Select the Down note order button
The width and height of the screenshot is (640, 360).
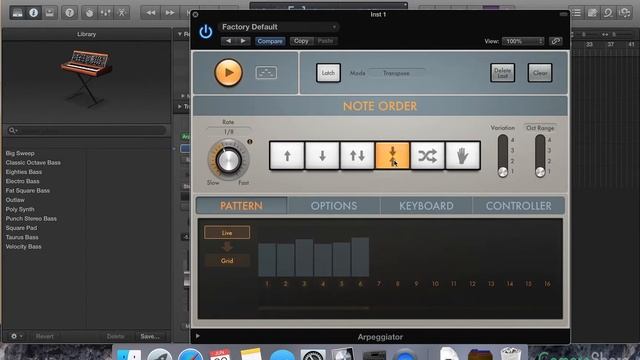[x=322, y=156]
